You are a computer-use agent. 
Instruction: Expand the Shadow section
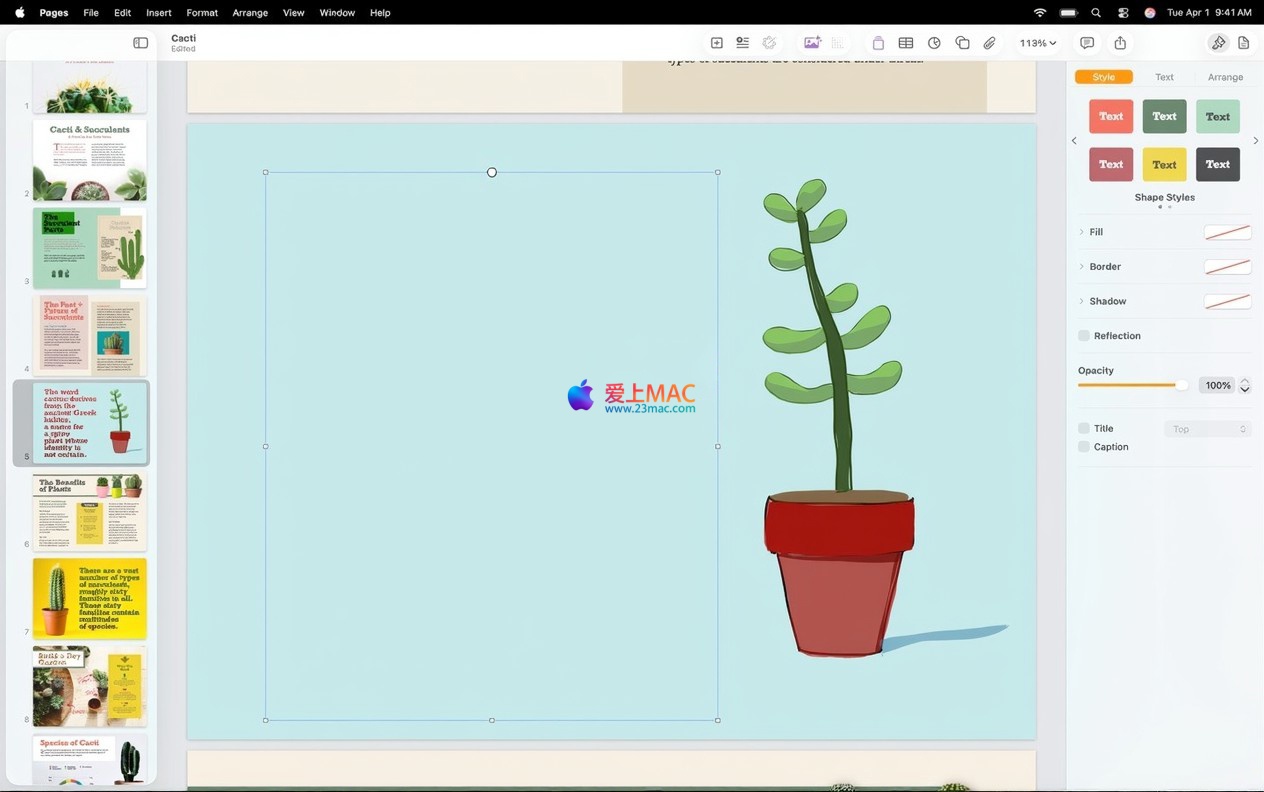pyautogui.click(x=1081, y=301)
